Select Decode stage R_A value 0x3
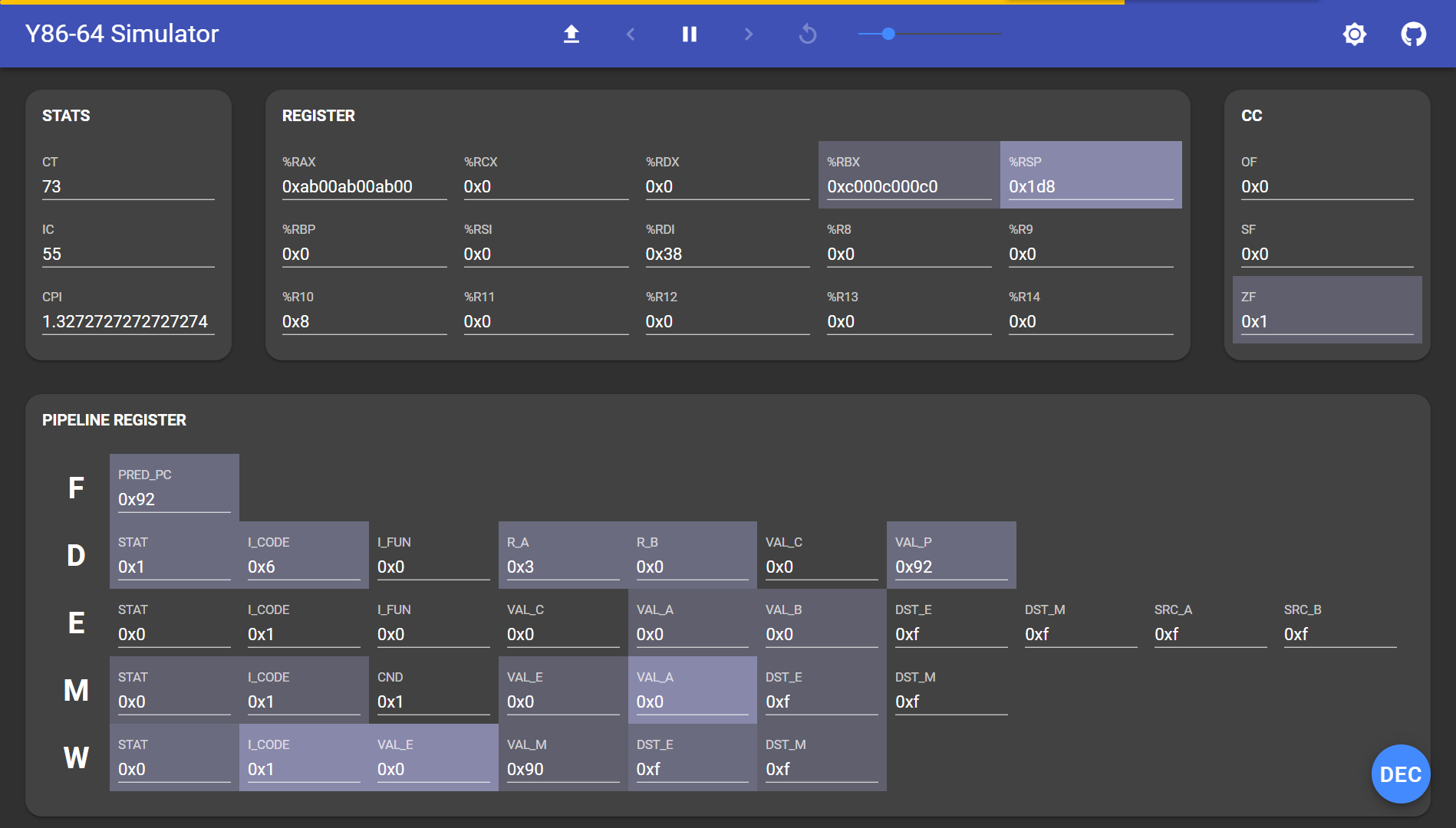This screenshot has width=1456, height=828. (563, 567)
